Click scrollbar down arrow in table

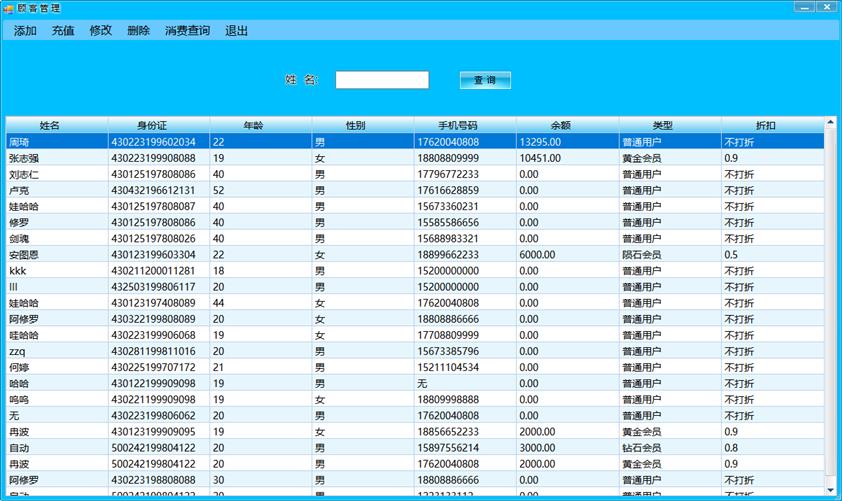click(x=829, y=487)
